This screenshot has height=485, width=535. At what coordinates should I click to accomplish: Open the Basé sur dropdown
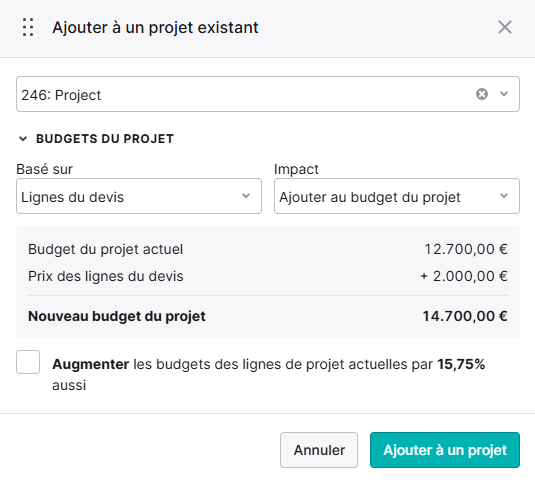[139, 196]
